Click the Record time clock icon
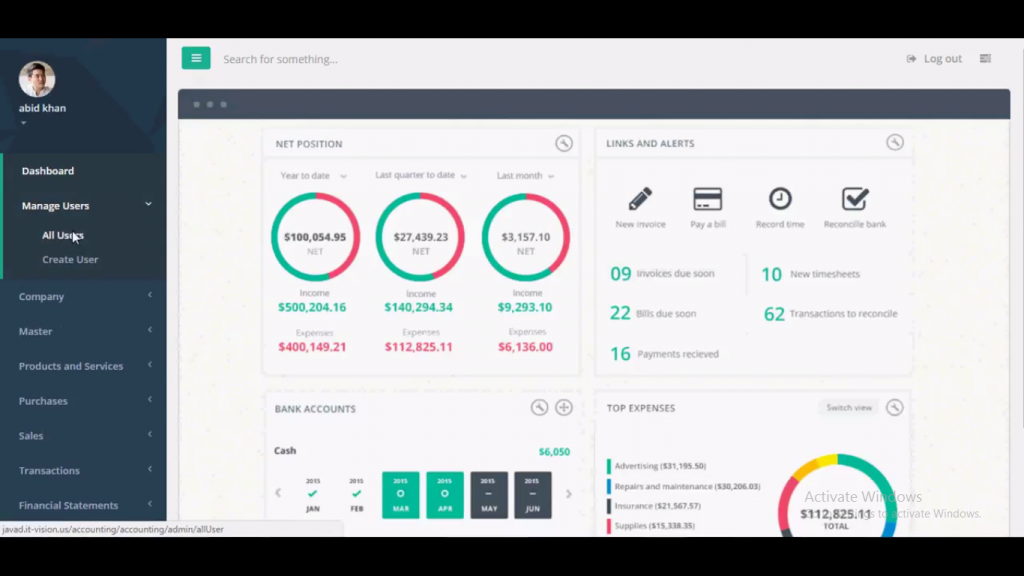Viewport: 1024px width, 576px height. [779, 199]
